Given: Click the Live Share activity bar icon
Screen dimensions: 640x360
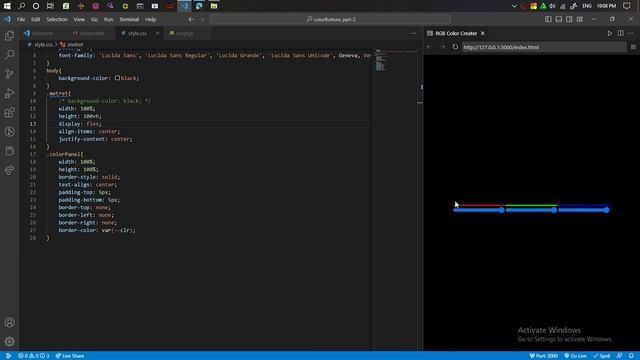Looking at the screenshot, I should pyautogui.click(x=9, y=170).
